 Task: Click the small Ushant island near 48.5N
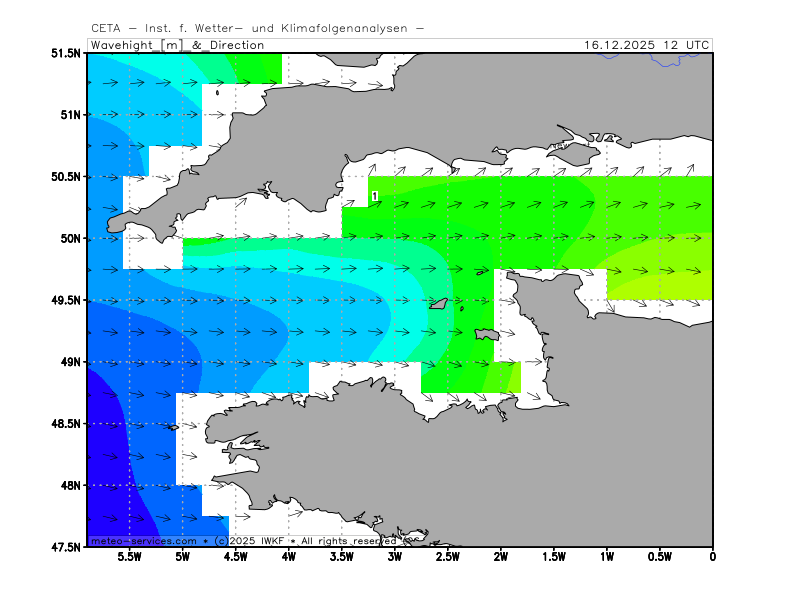click(x=172, y=427)
